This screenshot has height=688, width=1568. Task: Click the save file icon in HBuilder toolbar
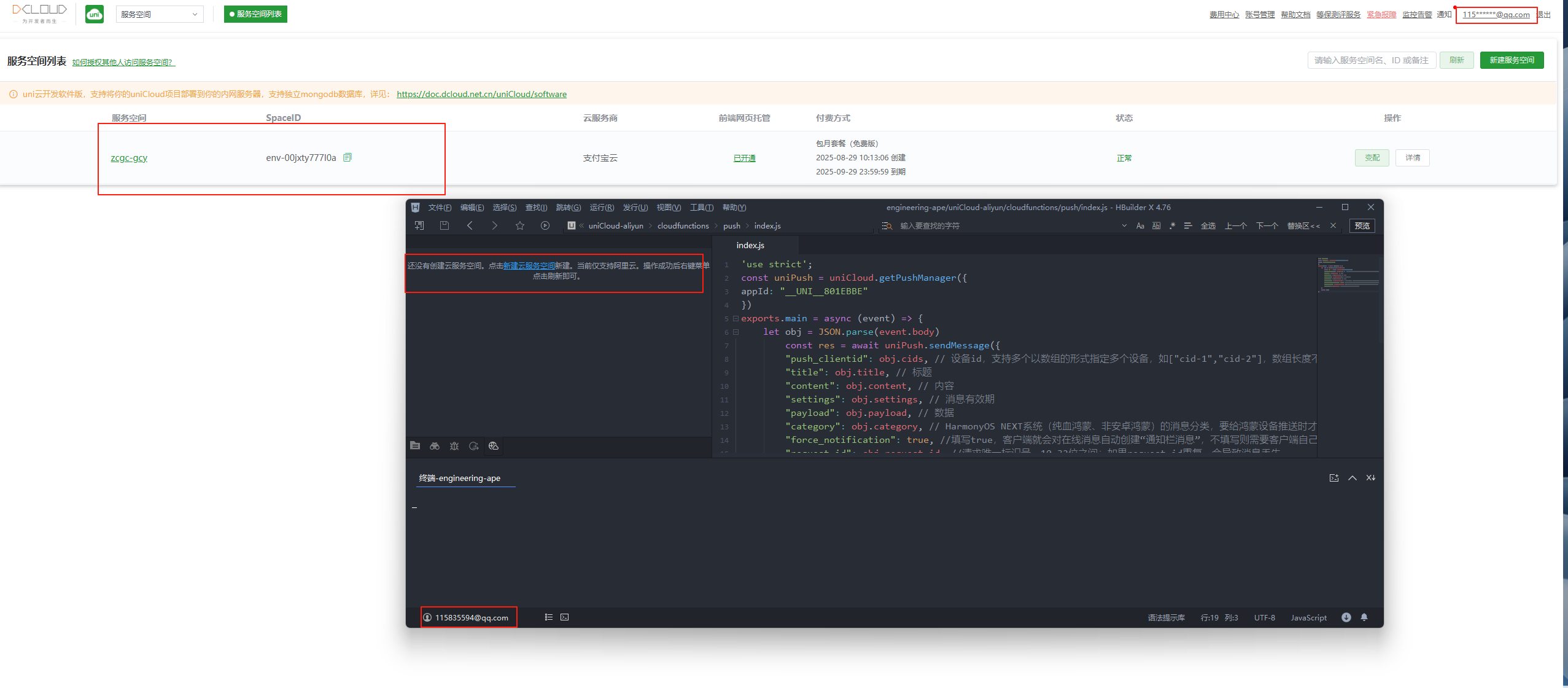point(444,225)
